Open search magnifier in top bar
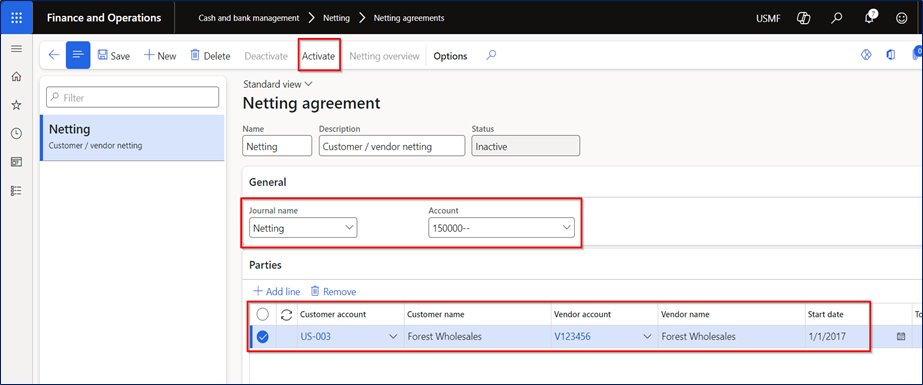The height and width of the screenshot is (385, 923). (x=836, y=18)
